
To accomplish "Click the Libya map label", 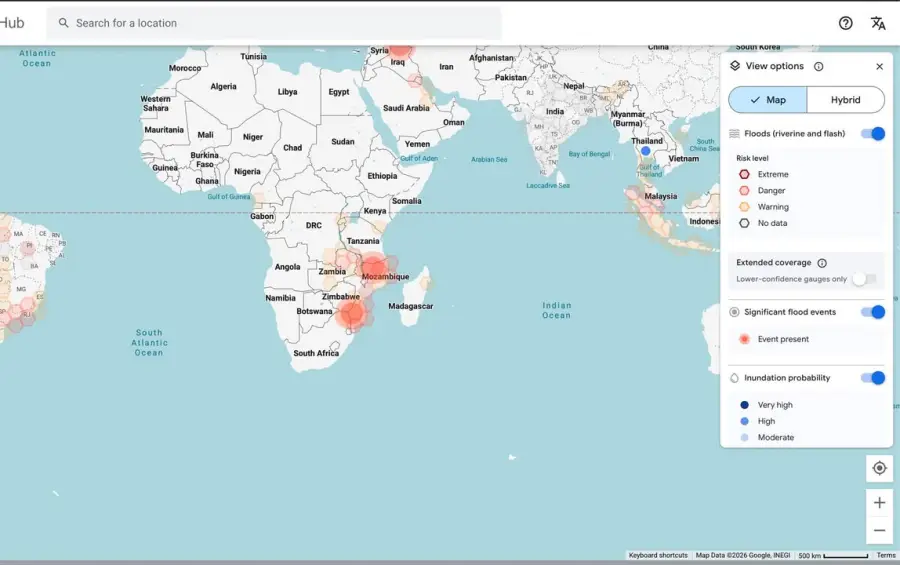I will click(288, 92).
